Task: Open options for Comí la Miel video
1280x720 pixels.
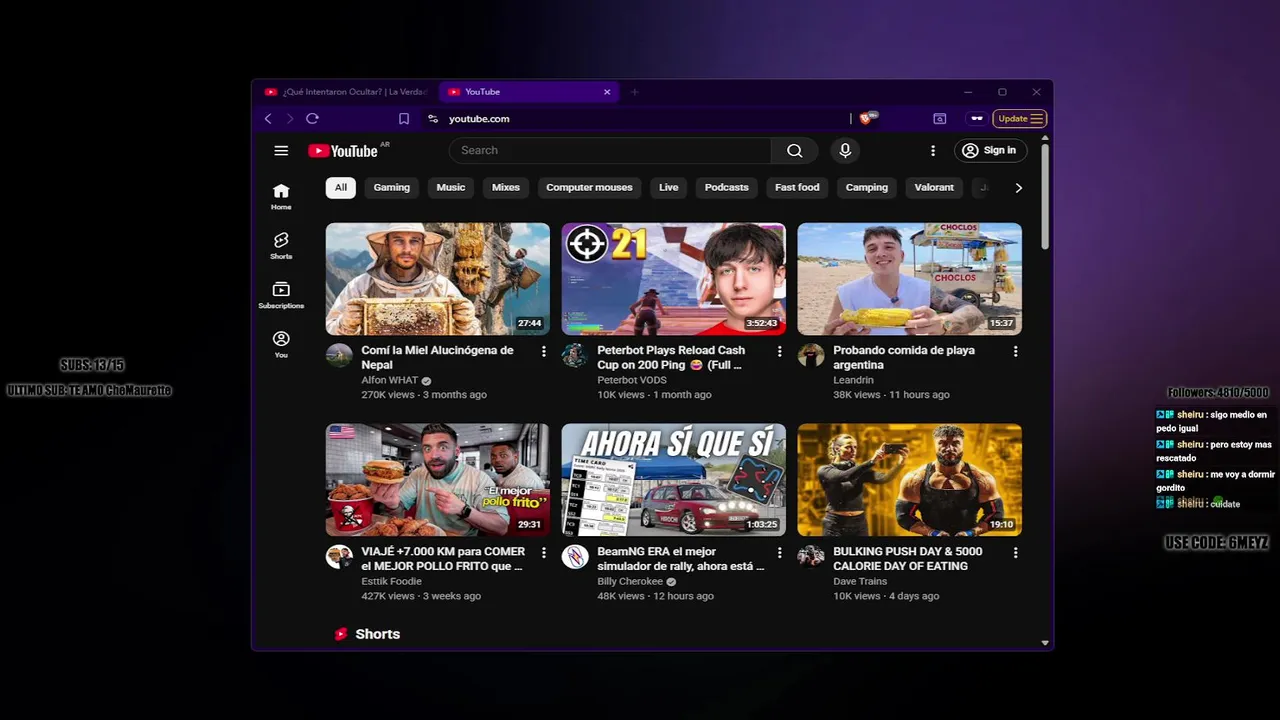Action: coord(544,352)
